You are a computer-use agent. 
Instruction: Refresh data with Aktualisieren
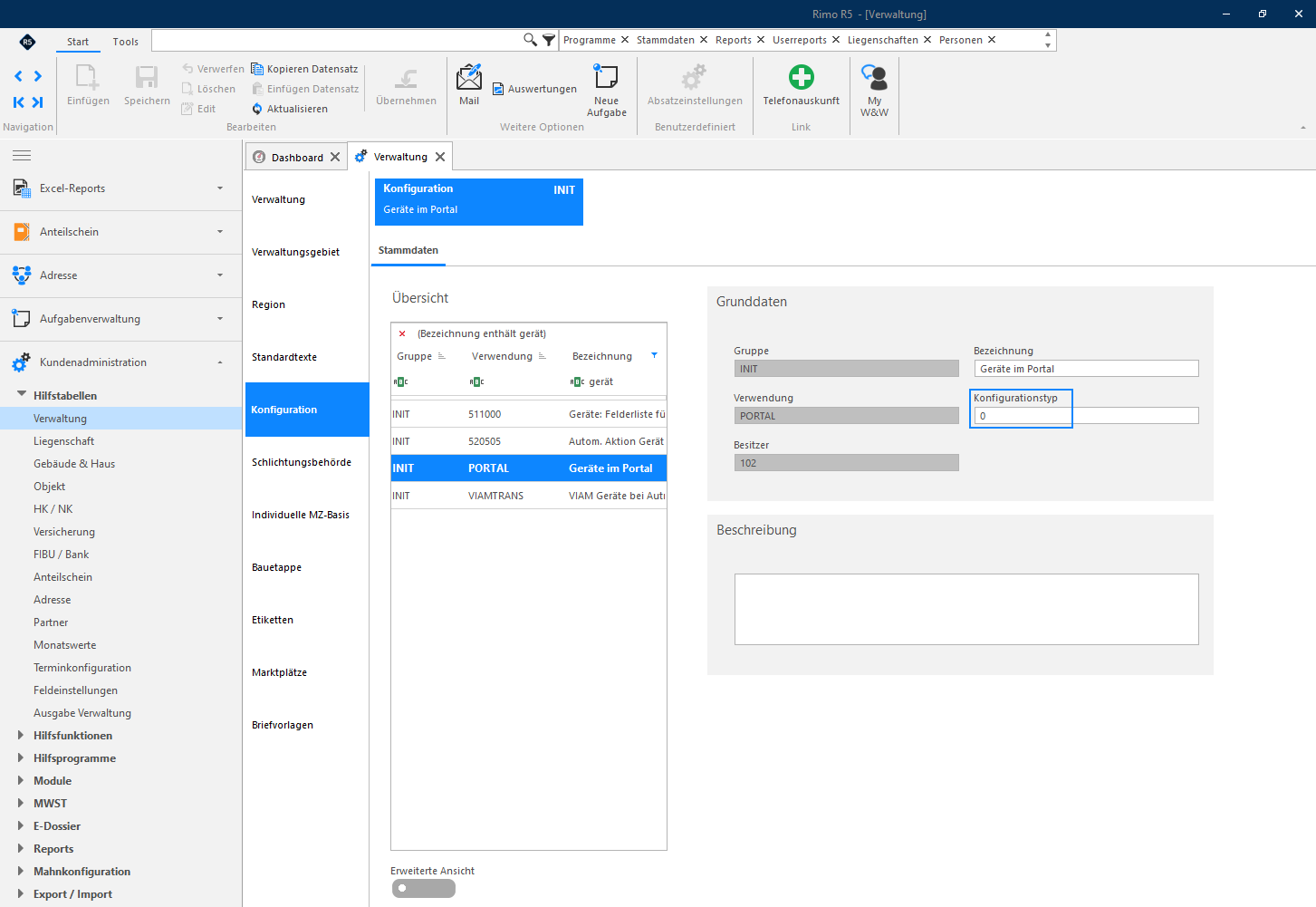[x=290, y=109]
